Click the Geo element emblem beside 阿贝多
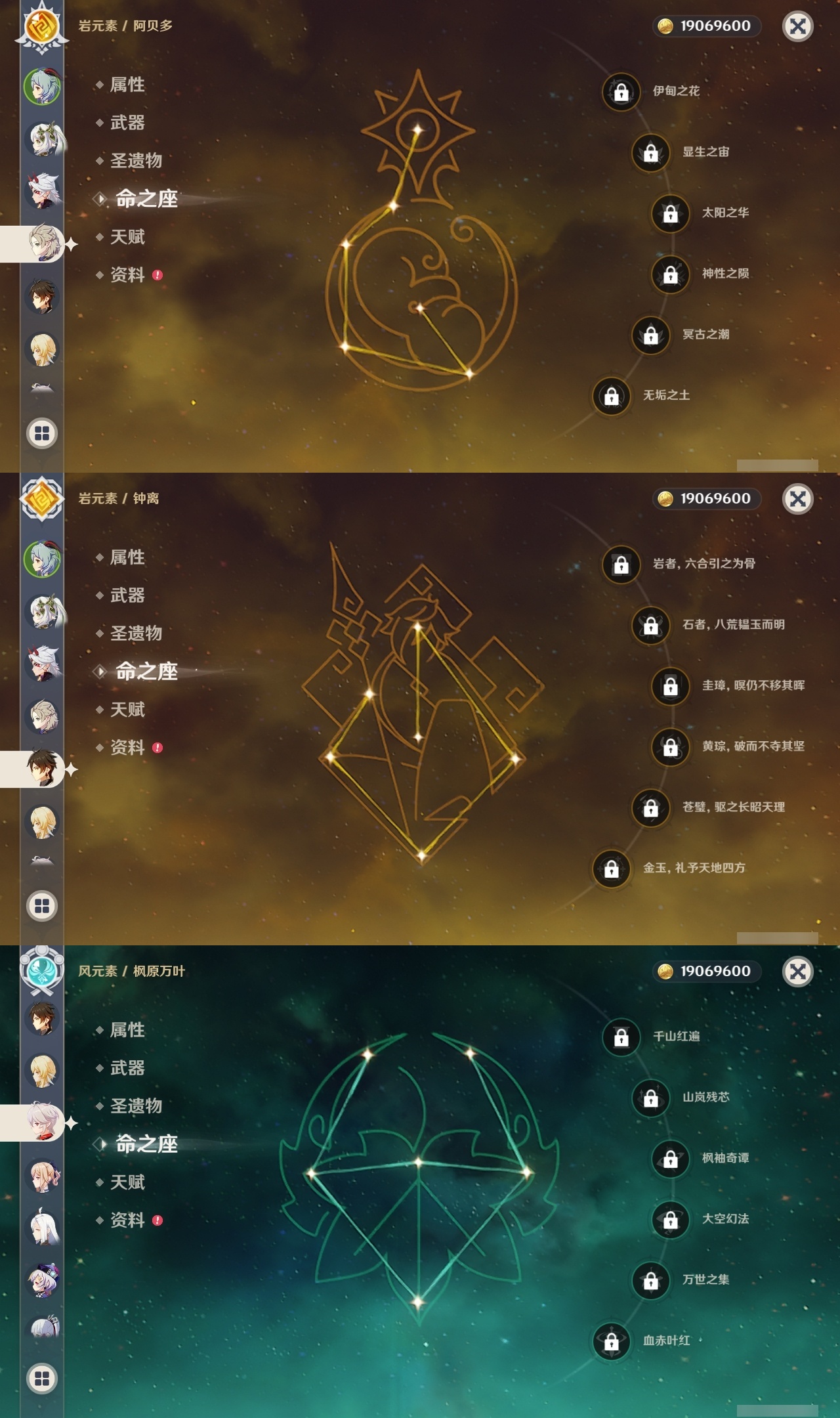 coord(42,26)
